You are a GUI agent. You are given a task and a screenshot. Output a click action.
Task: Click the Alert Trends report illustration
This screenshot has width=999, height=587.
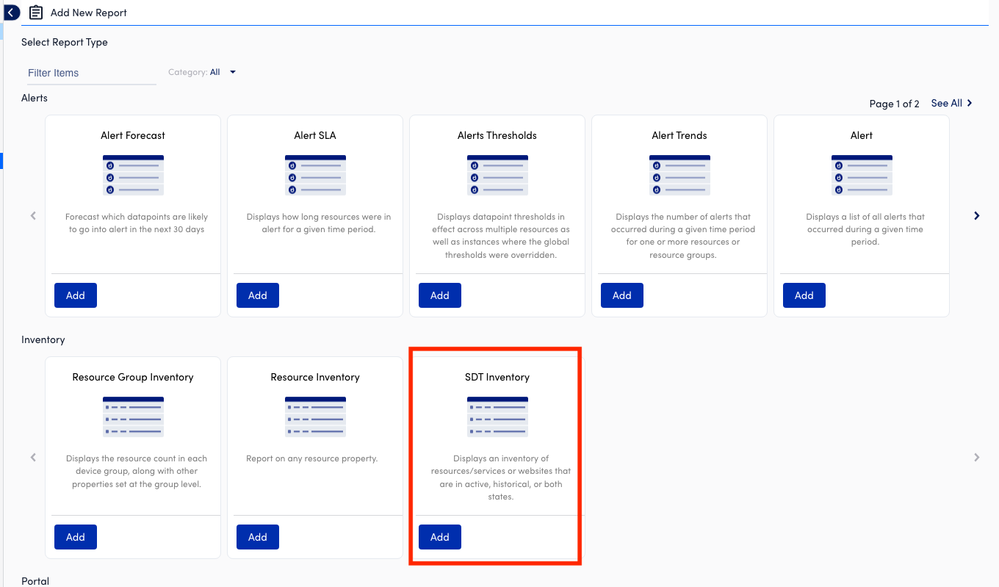679,175
